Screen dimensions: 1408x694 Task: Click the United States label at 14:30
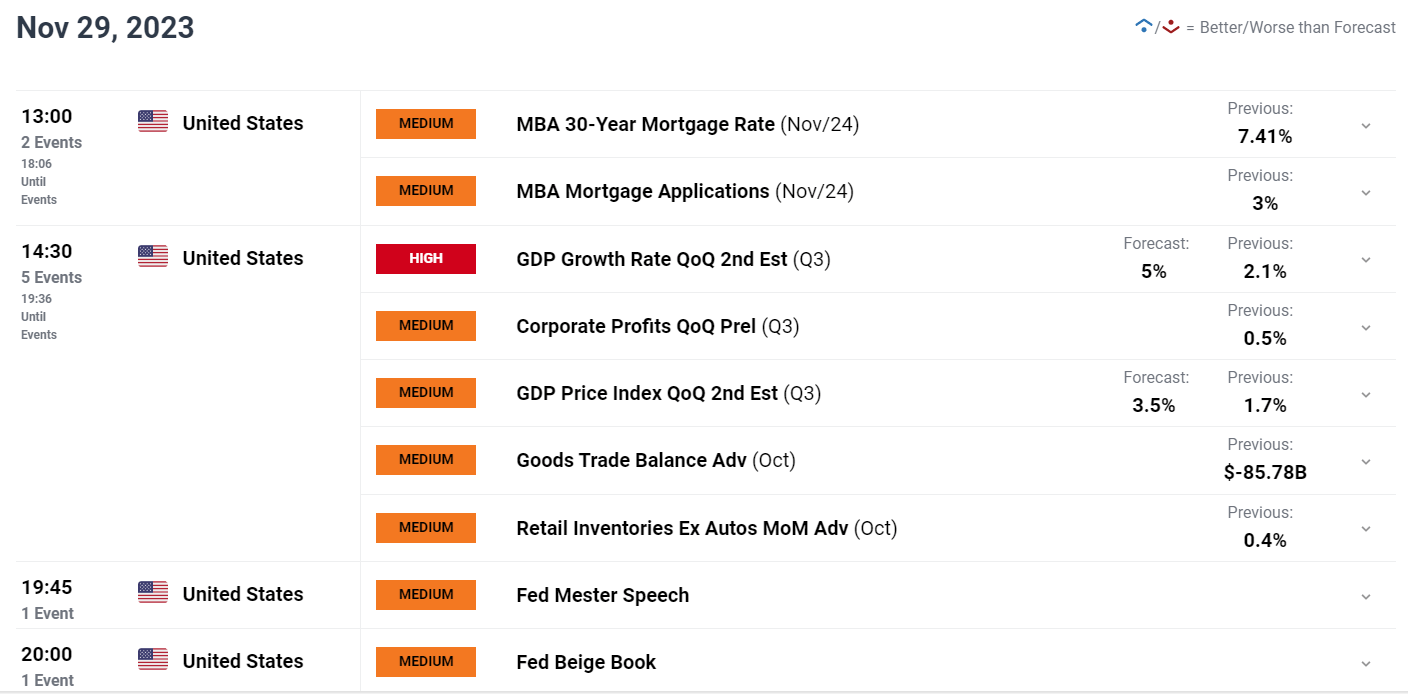coord(243,258)
